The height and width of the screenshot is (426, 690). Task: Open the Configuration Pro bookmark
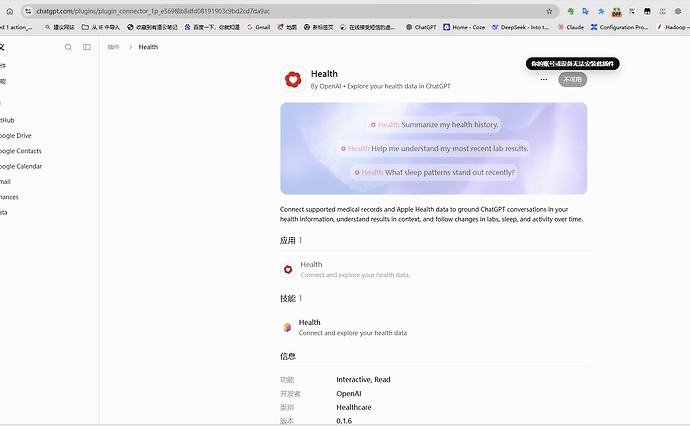(619, 27)
